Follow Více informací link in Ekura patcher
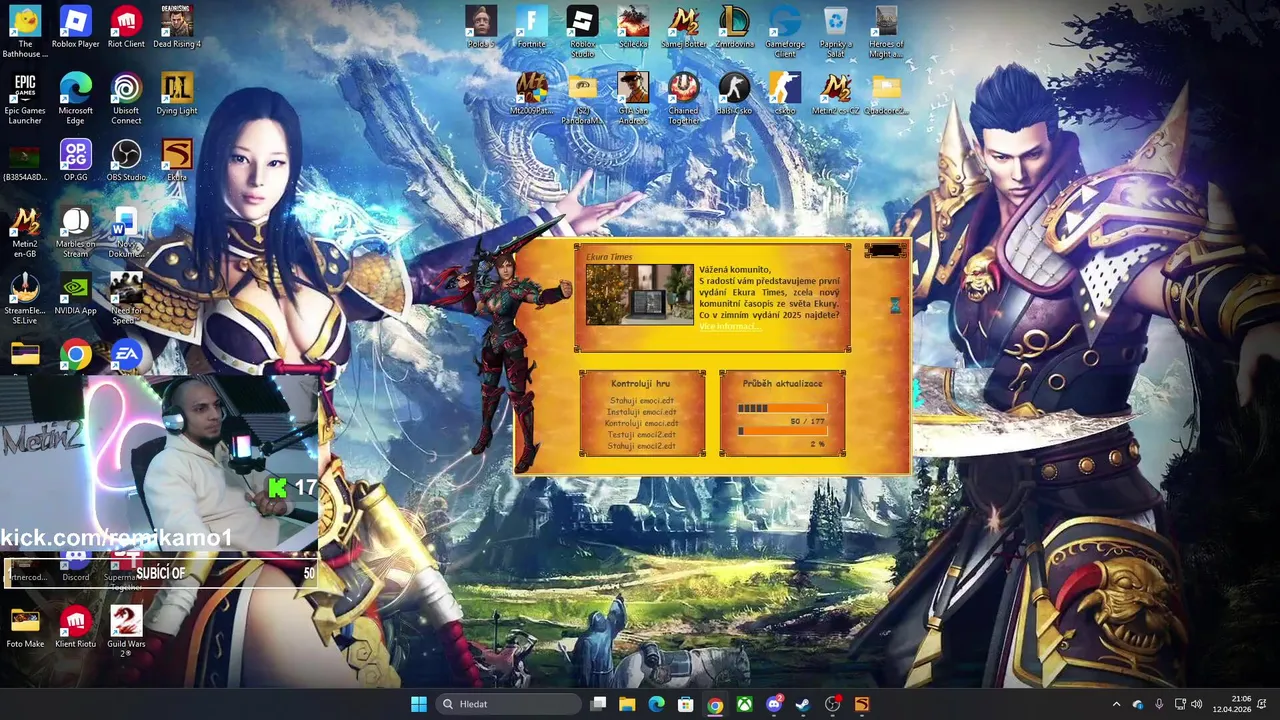Viewport: 1280px width, 720px height. [x=728, y=327]
